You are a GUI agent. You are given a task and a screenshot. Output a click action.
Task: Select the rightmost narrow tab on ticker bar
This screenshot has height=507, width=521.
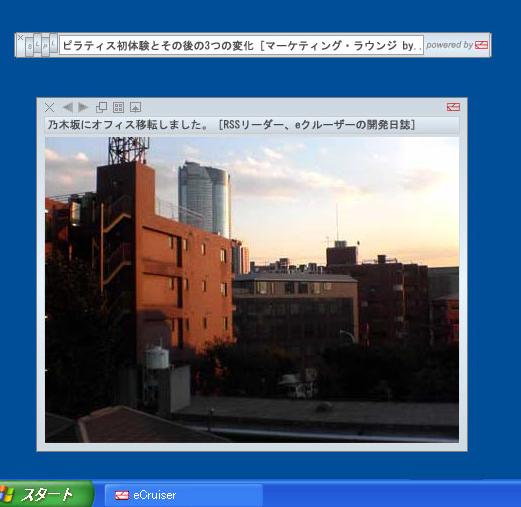coord(53,43)
